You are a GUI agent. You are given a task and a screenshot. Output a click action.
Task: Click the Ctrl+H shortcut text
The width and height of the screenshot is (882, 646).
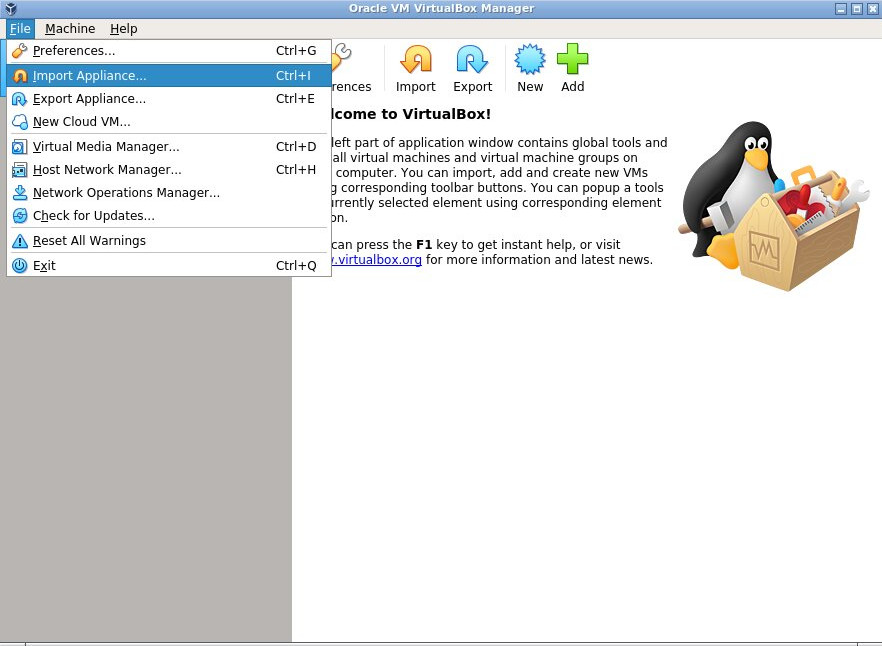click(296, 170)
